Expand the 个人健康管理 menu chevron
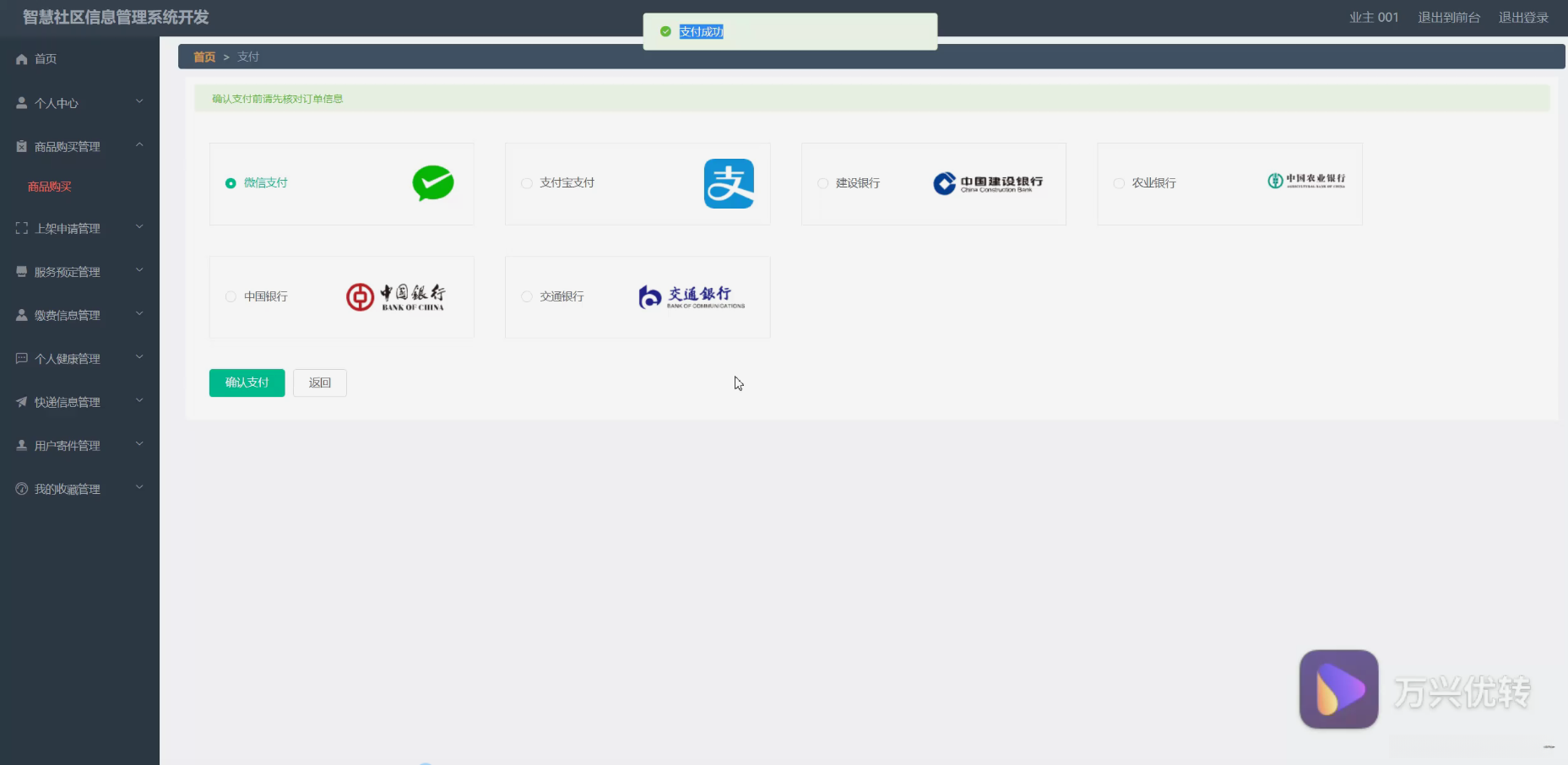The height and width of the screenshot is (765, 1568). pyautogui.click(x=139, y=358)
